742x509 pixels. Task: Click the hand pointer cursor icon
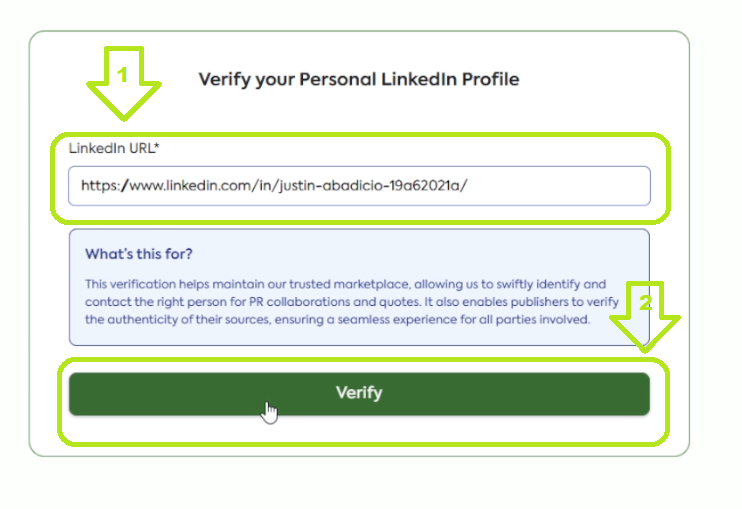click(x=269, y=411)
